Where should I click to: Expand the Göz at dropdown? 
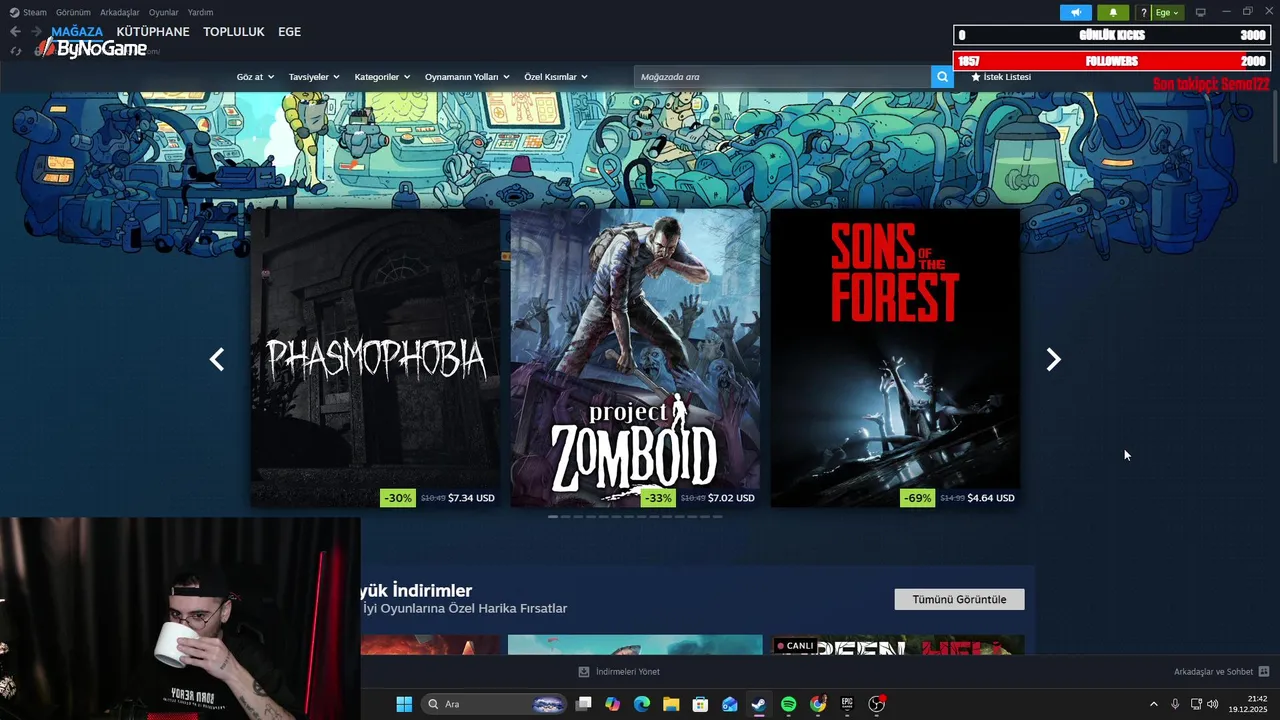(x=255, y=77)
